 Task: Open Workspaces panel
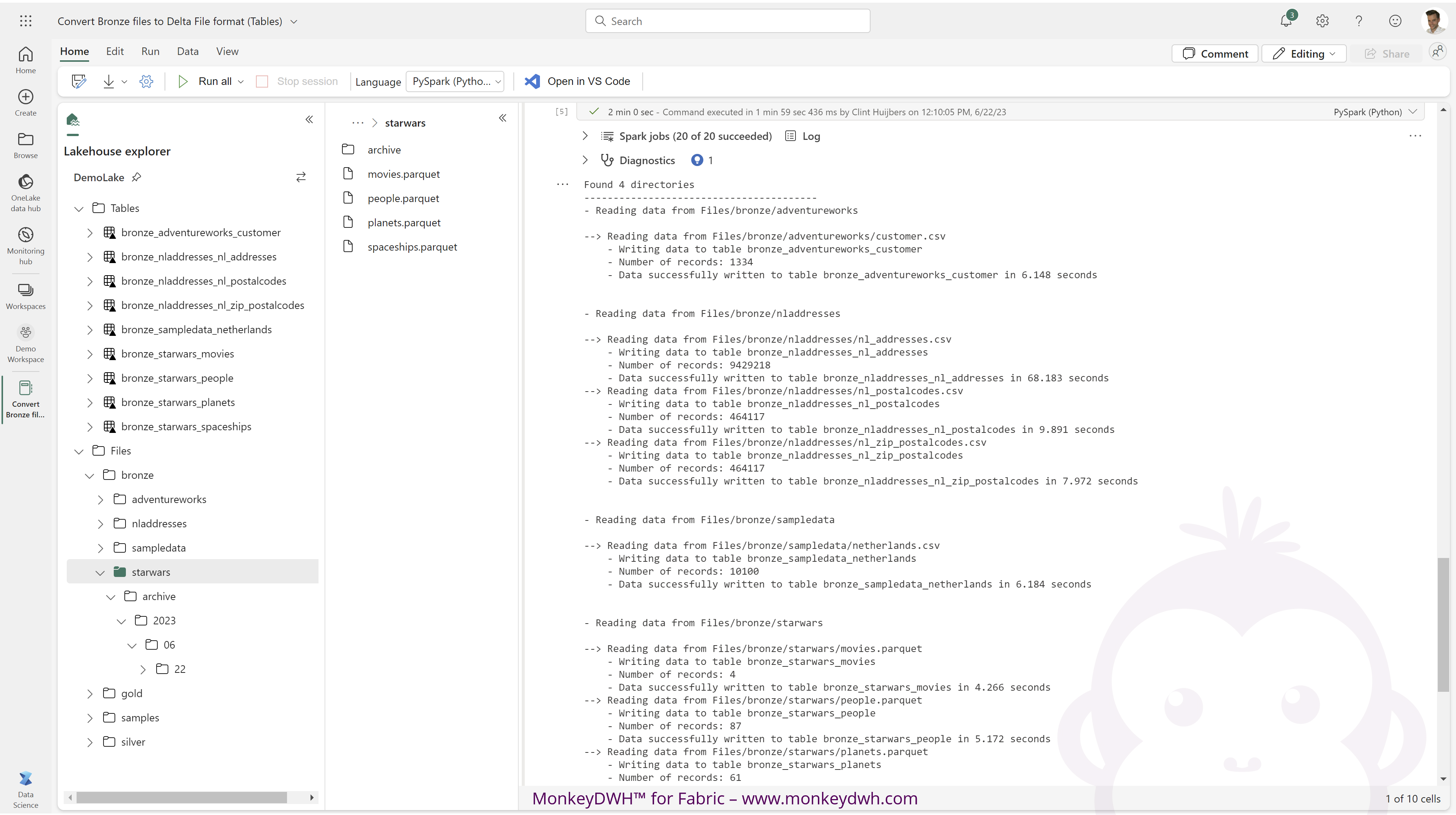tap(25, 296)
